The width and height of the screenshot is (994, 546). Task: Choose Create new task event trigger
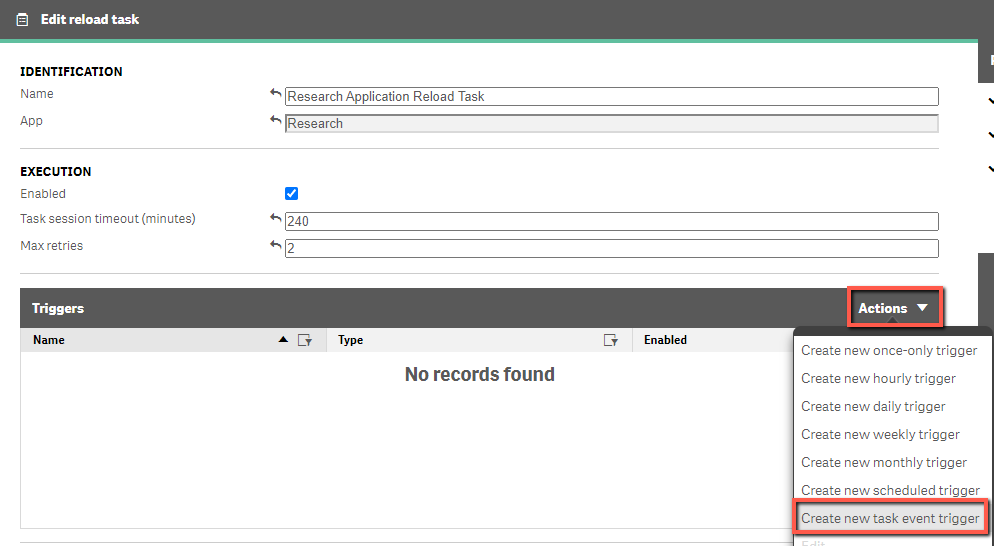coord(890,518)
